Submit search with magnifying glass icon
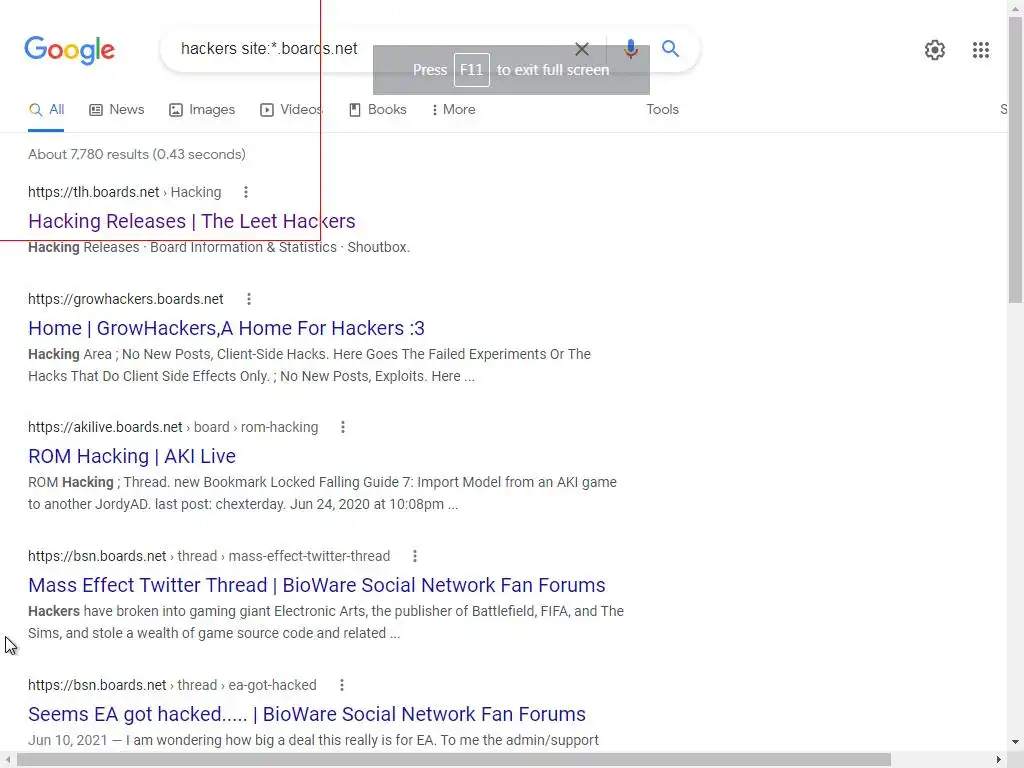This screenshot has width=1024, height=768. tap(670, 48)
